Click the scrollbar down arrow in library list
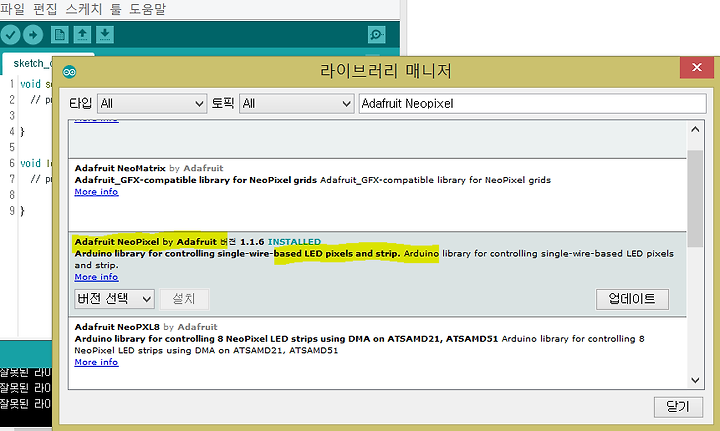Viewport: 720px width, 431px height. point(695,381)
